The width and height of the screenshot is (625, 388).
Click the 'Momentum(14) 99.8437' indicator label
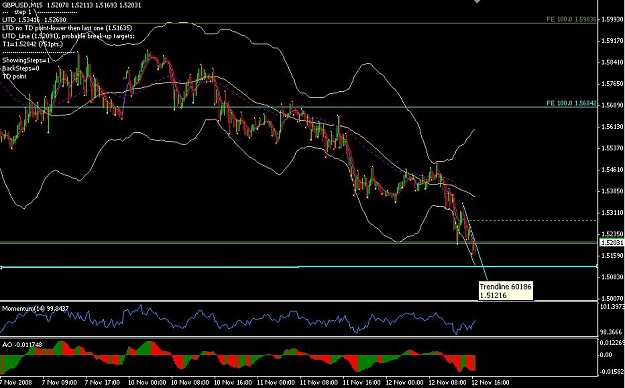(35, 308)
